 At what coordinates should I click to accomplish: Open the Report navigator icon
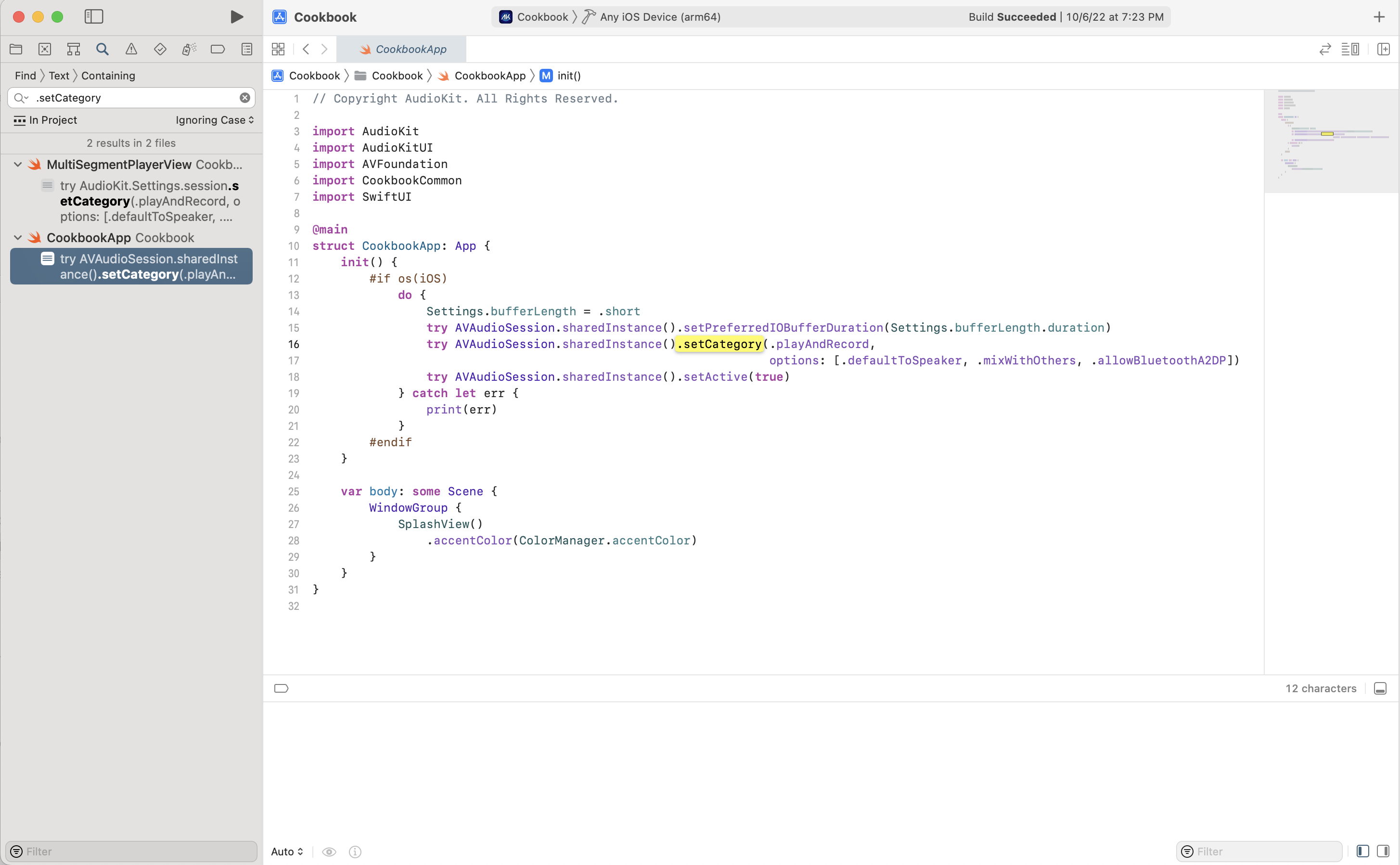(246, 49)
